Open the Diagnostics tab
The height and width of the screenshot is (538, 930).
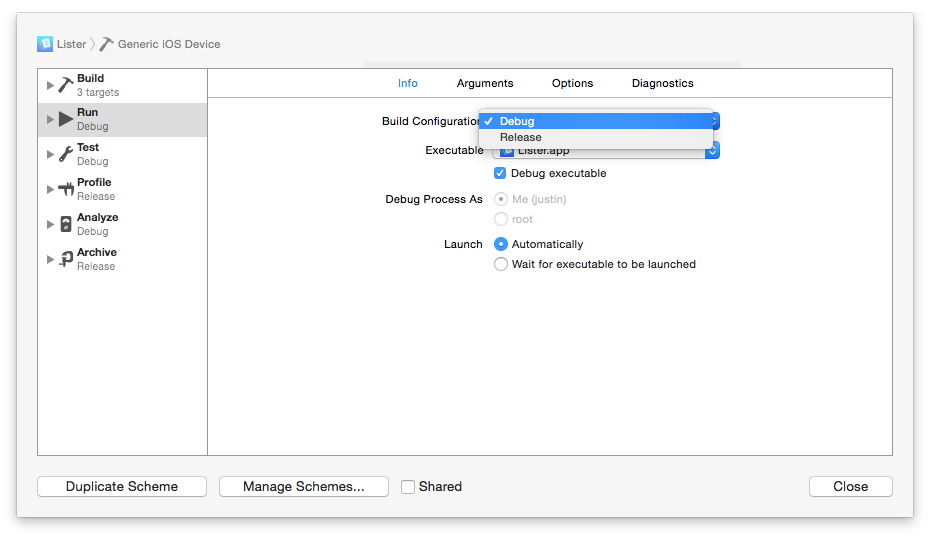click(662, 83)
